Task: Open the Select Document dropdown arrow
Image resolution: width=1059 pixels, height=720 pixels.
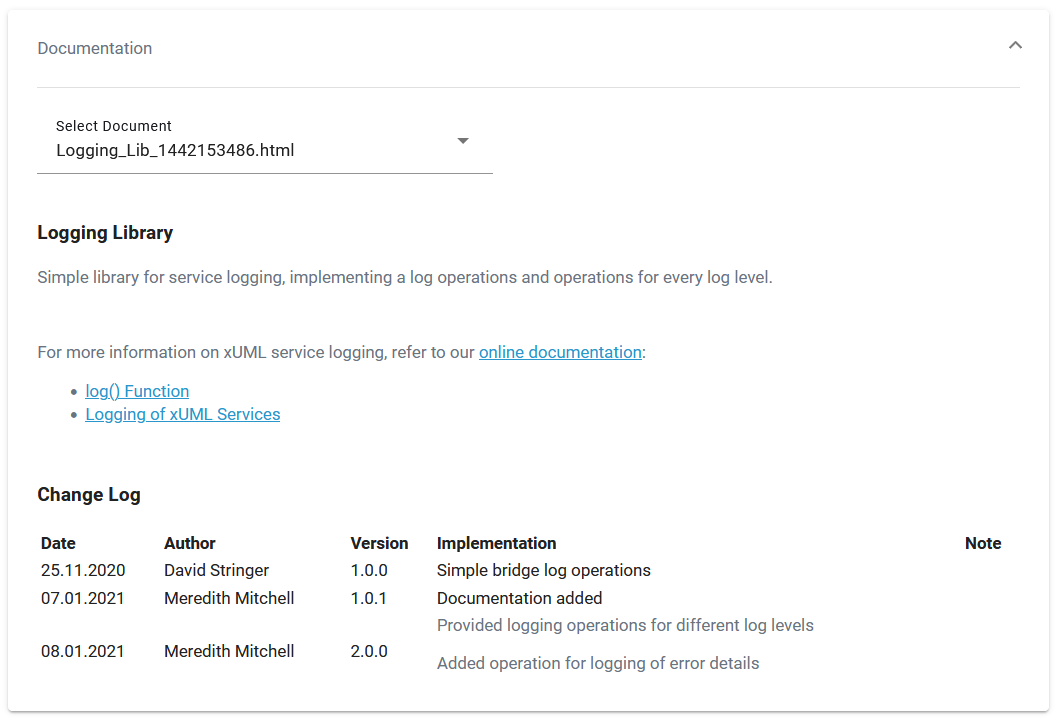Action: (462, 141)
